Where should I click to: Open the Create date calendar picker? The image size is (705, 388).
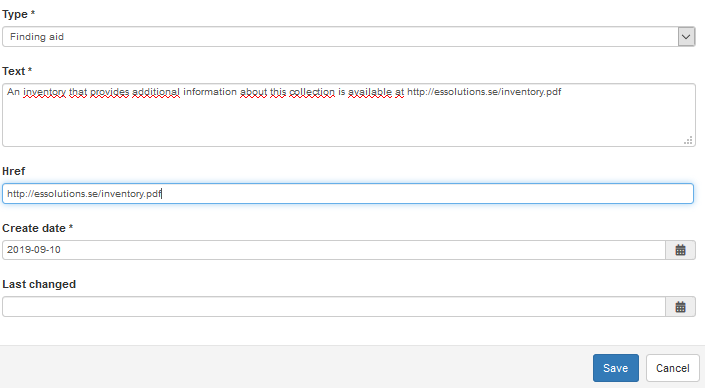point(680,250)
